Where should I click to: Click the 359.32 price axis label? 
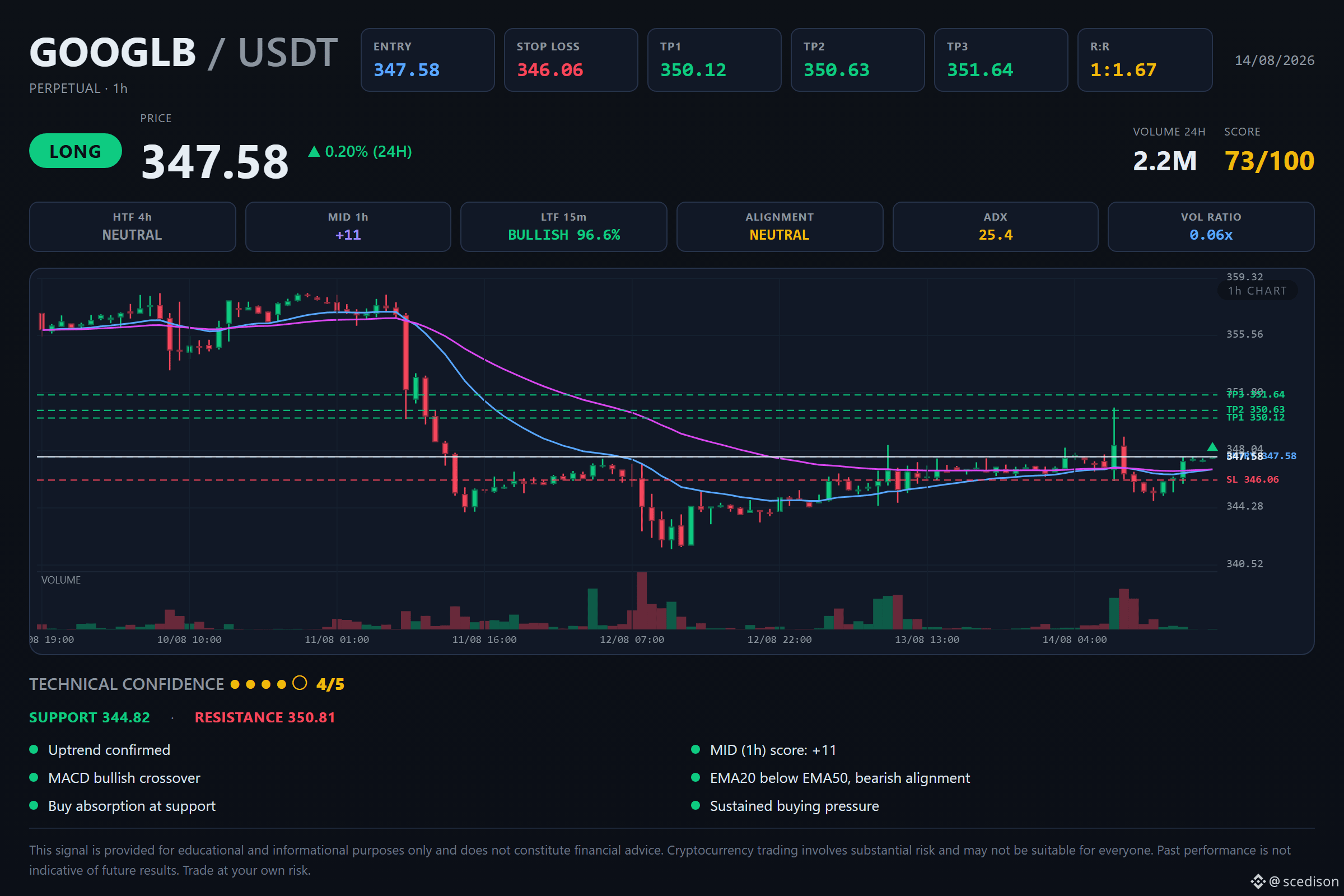(1244, 277)
